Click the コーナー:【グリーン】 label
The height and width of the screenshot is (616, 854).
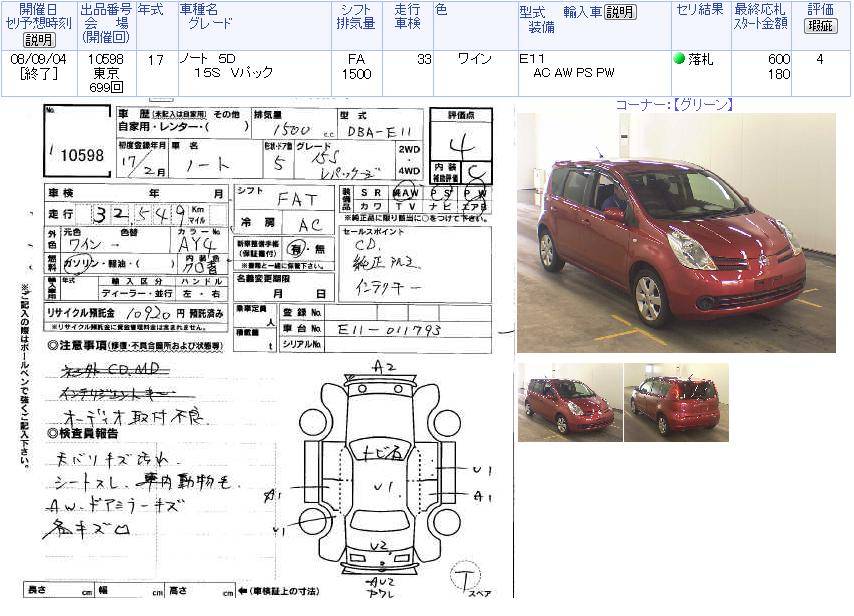[674, 105]
